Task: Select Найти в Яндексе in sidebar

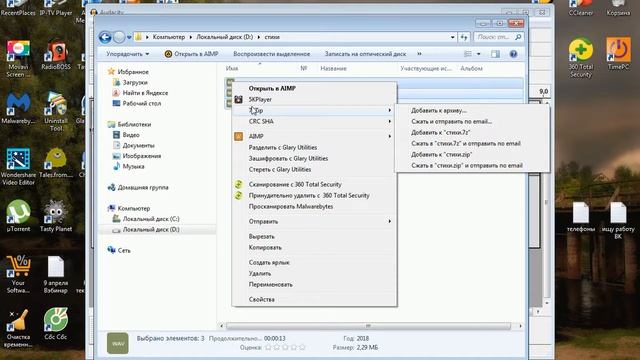Action: [x=145, y=93]
